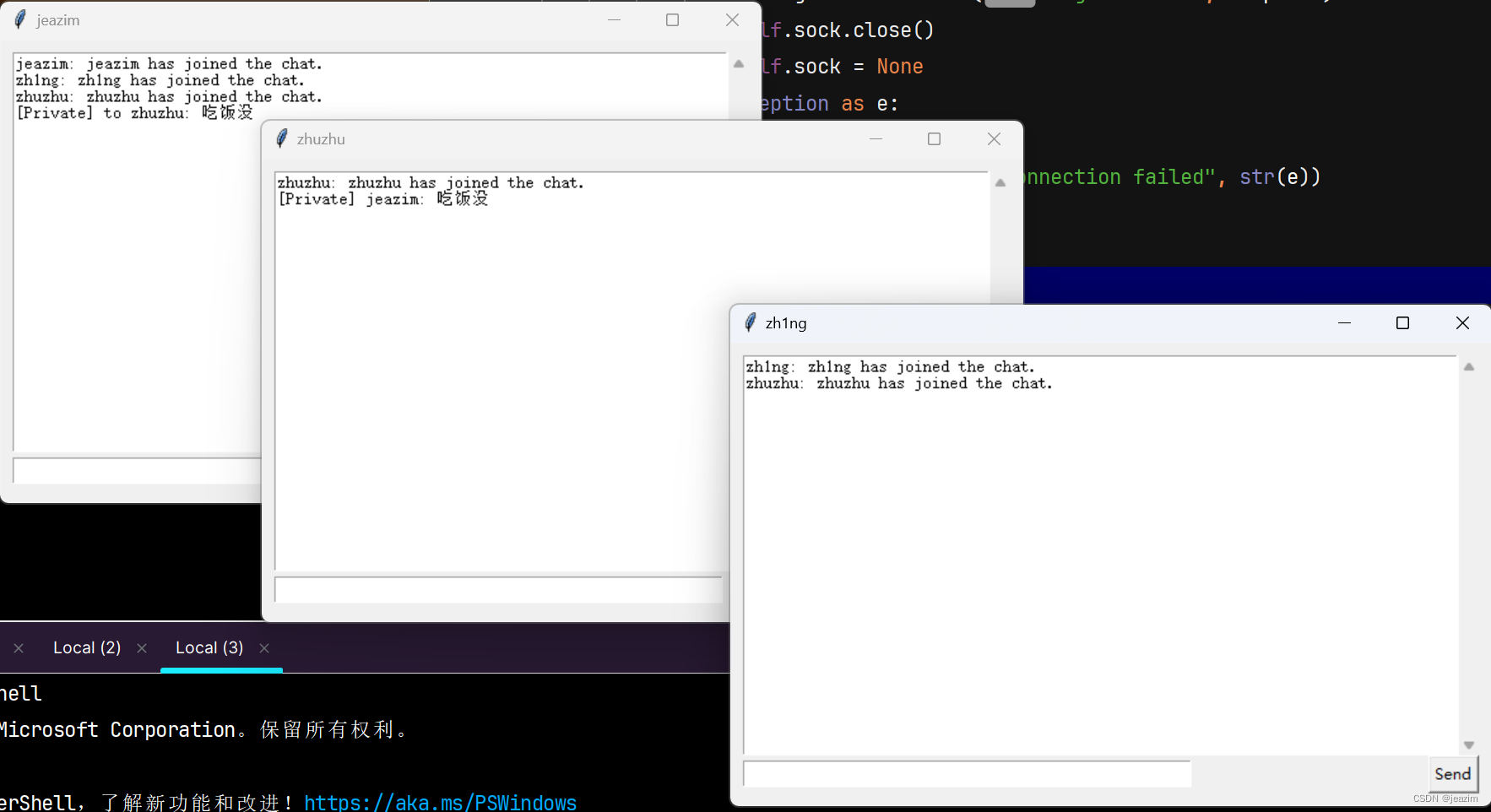This screenshot has height=812, width=1491.
Task: Click the feather icon in jeazim title bar
Action: point(20,19)
